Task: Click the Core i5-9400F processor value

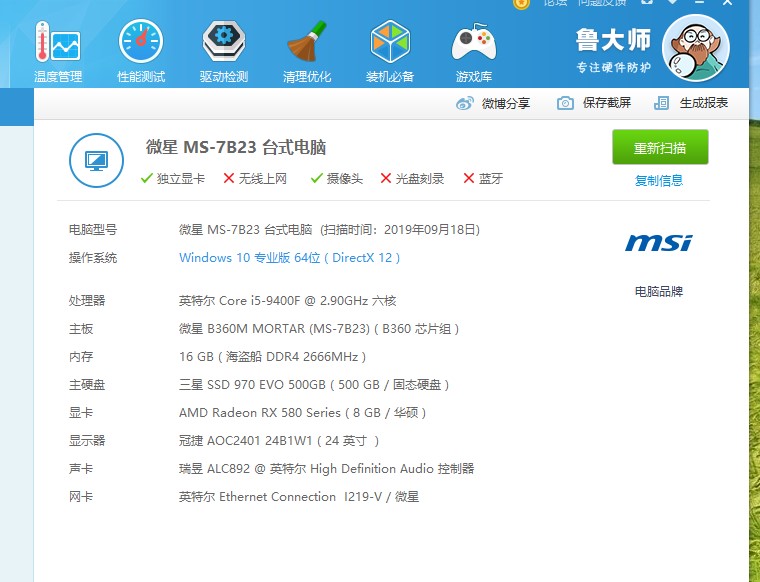Action: point(287,300)
